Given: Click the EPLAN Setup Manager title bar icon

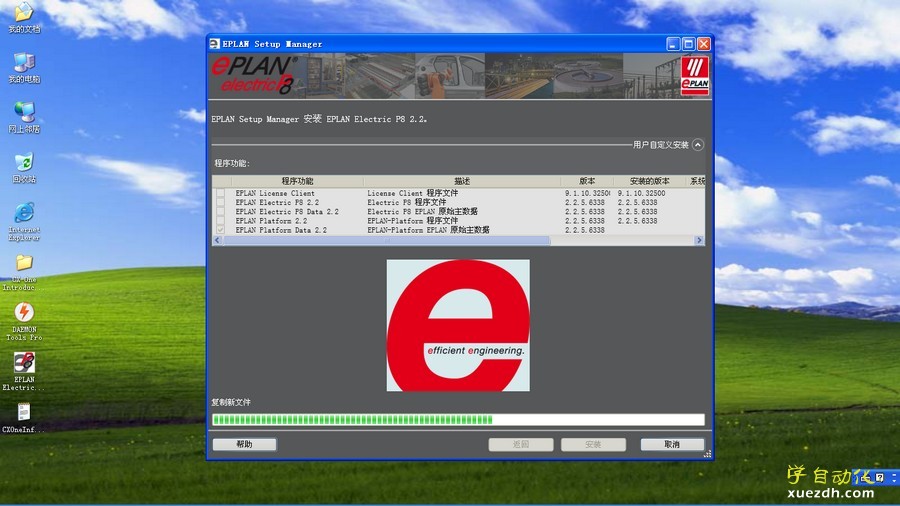Looking at the screenshot, I should coord(215,44).
